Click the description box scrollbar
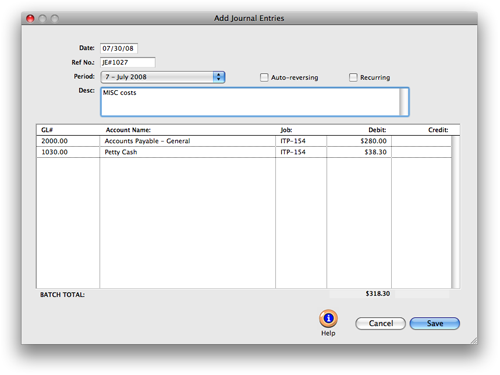 point(404,102)
